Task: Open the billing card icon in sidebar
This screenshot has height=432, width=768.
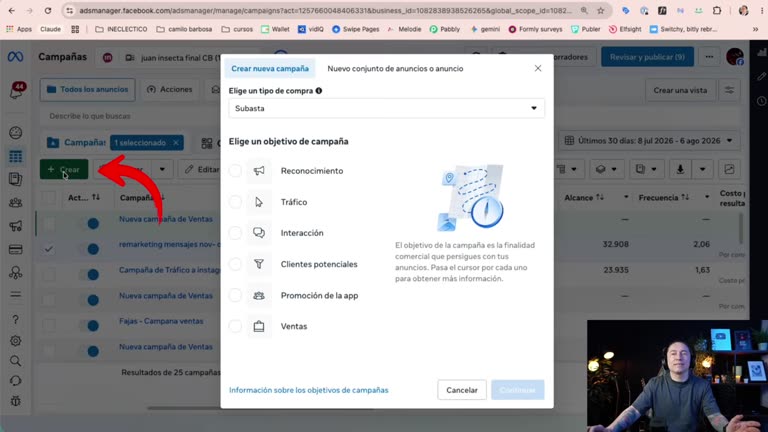Action: click(16, 249)
